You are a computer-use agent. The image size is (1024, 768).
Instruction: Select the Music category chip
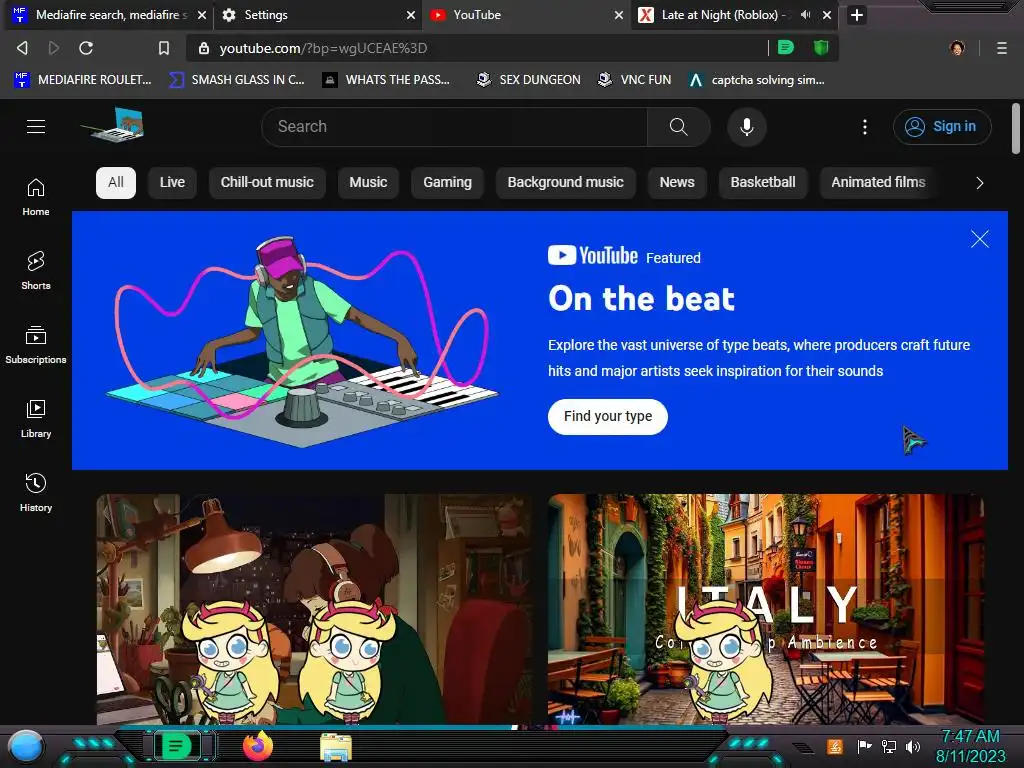pos(368,182)
